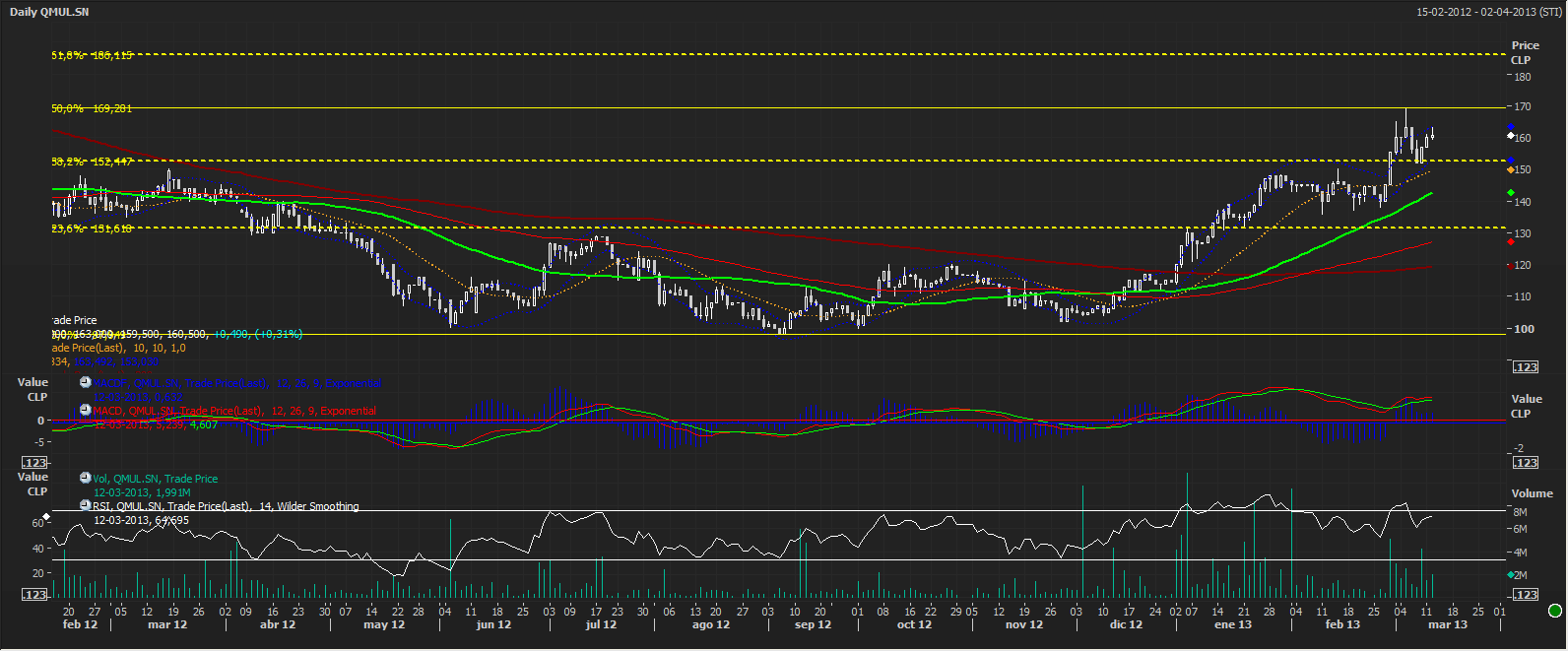Viewport: 1568px width, 651px height.
Task: Select the RSI Wilder Smoothing indicator label
Action: 226,506
